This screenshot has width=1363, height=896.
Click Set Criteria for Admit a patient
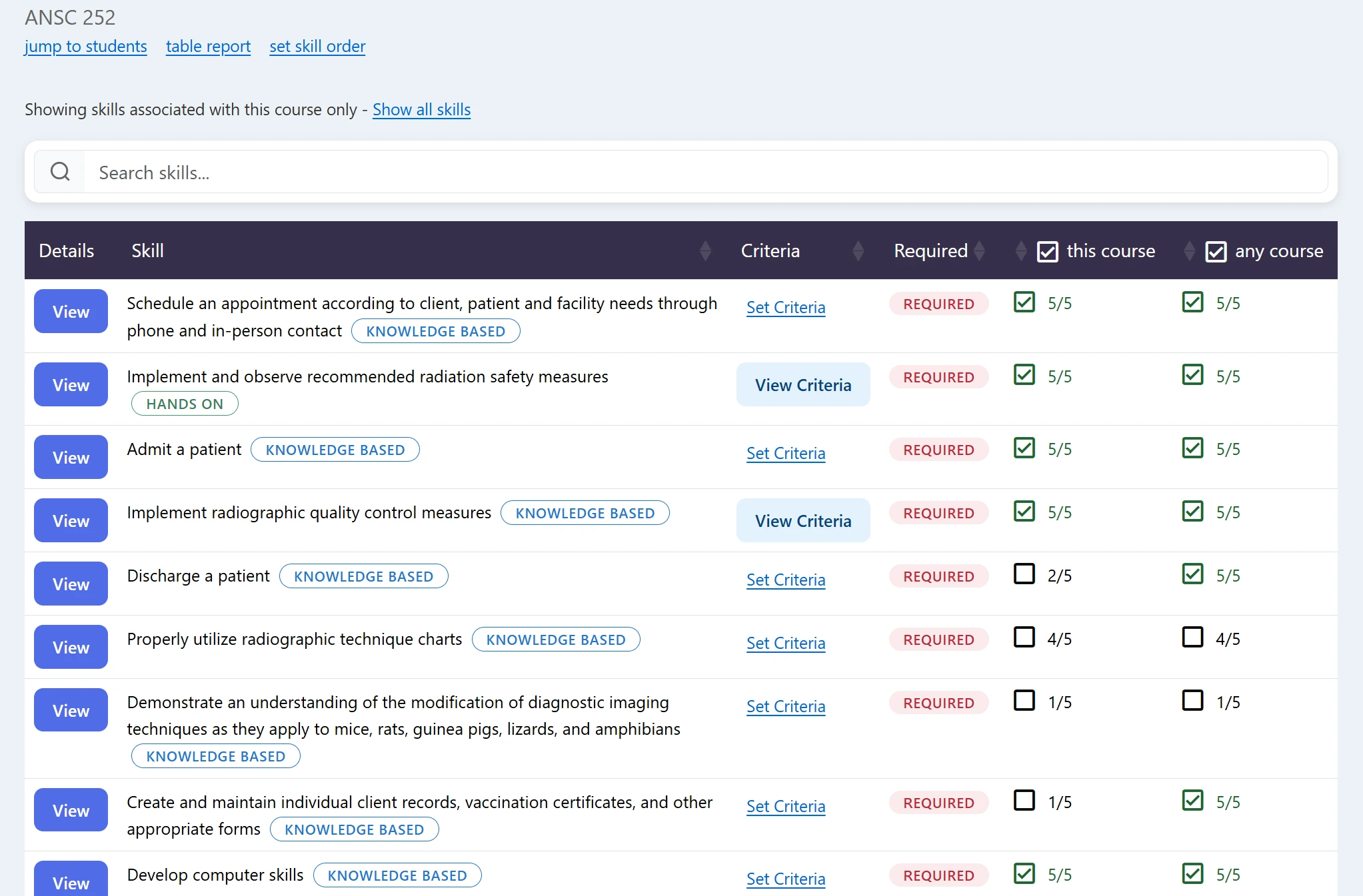tap(786, 453)
